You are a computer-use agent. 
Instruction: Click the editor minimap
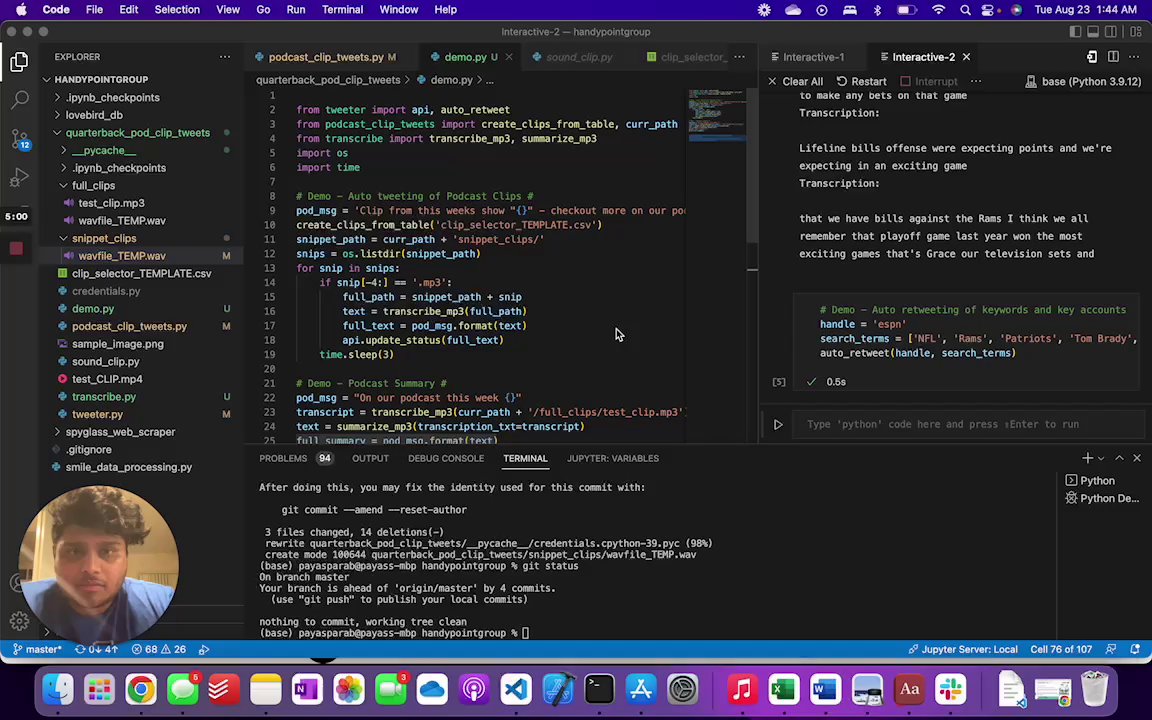pyautogui.click(x=717, y=118)
